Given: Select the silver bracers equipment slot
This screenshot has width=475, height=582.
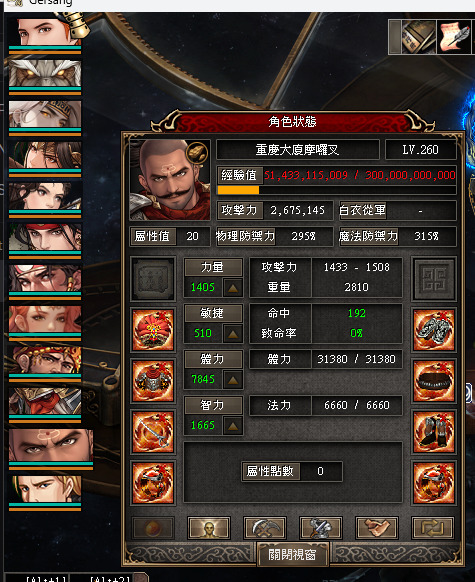Looking at the screenshot, I should click(x=434, y=330).
